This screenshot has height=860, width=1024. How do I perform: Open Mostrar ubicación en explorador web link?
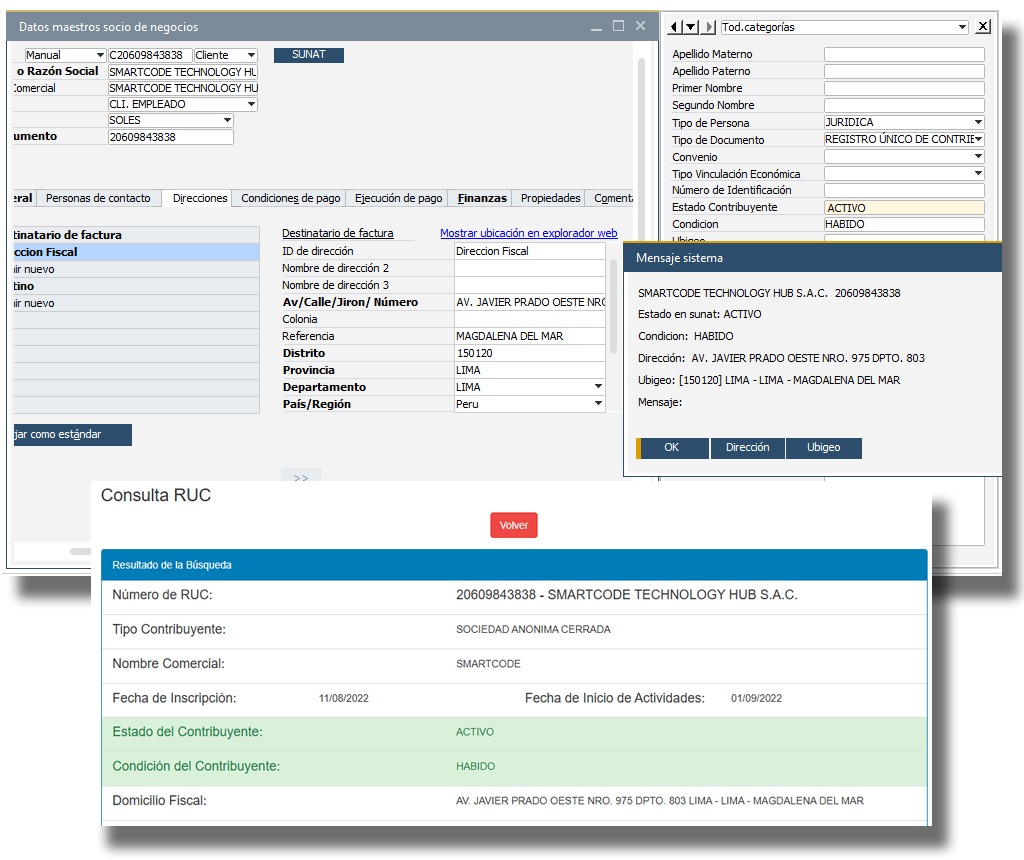[x=528, y=233]
